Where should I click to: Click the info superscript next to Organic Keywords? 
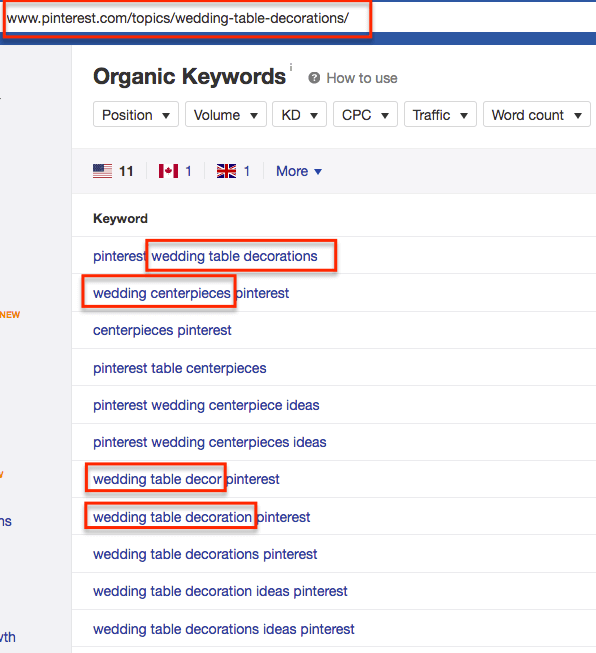point(291,67)
